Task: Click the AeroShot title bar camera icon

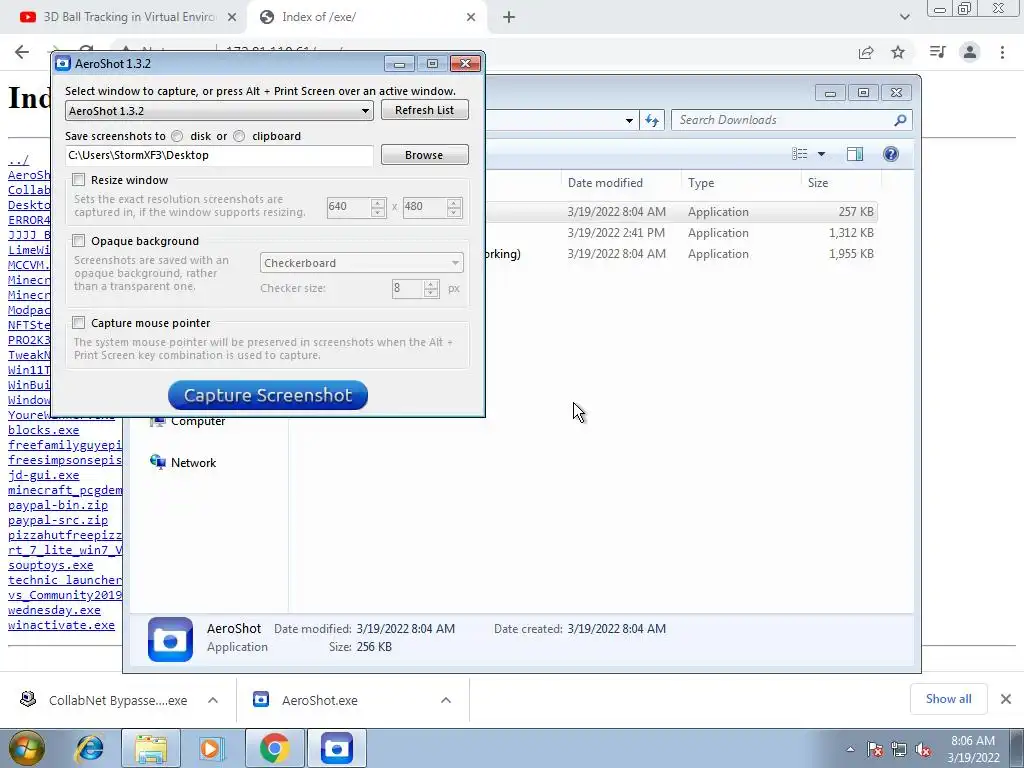Action: pos(63,63)
